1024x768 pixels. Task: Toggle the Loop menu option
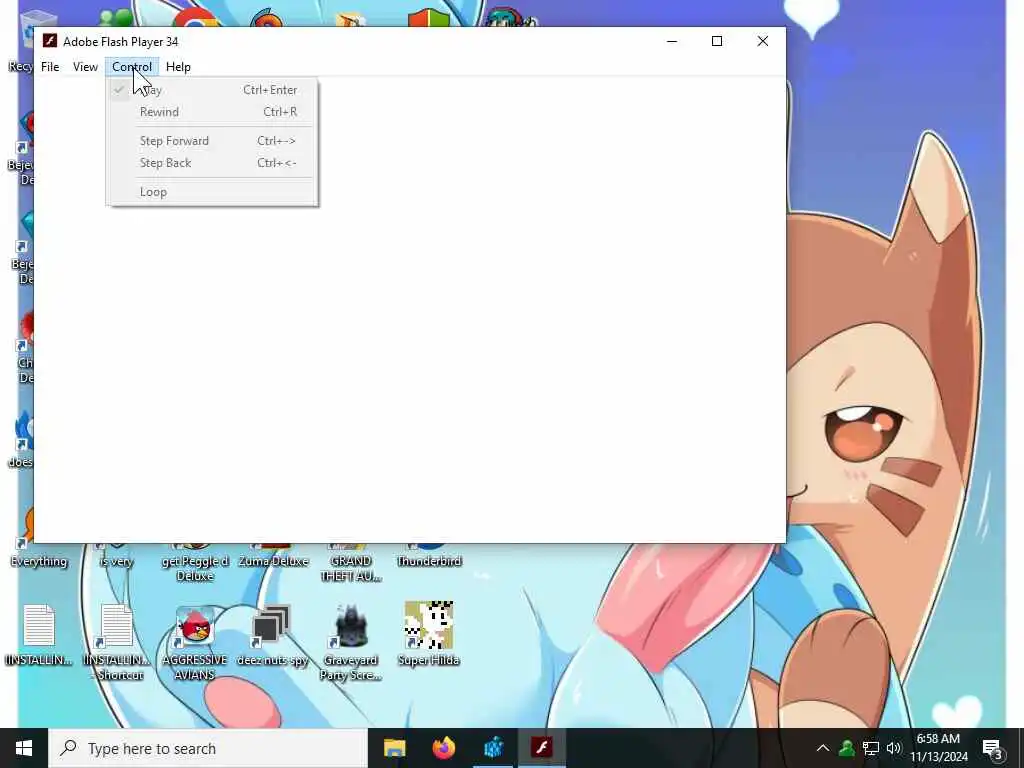click(x=214, y=192)
